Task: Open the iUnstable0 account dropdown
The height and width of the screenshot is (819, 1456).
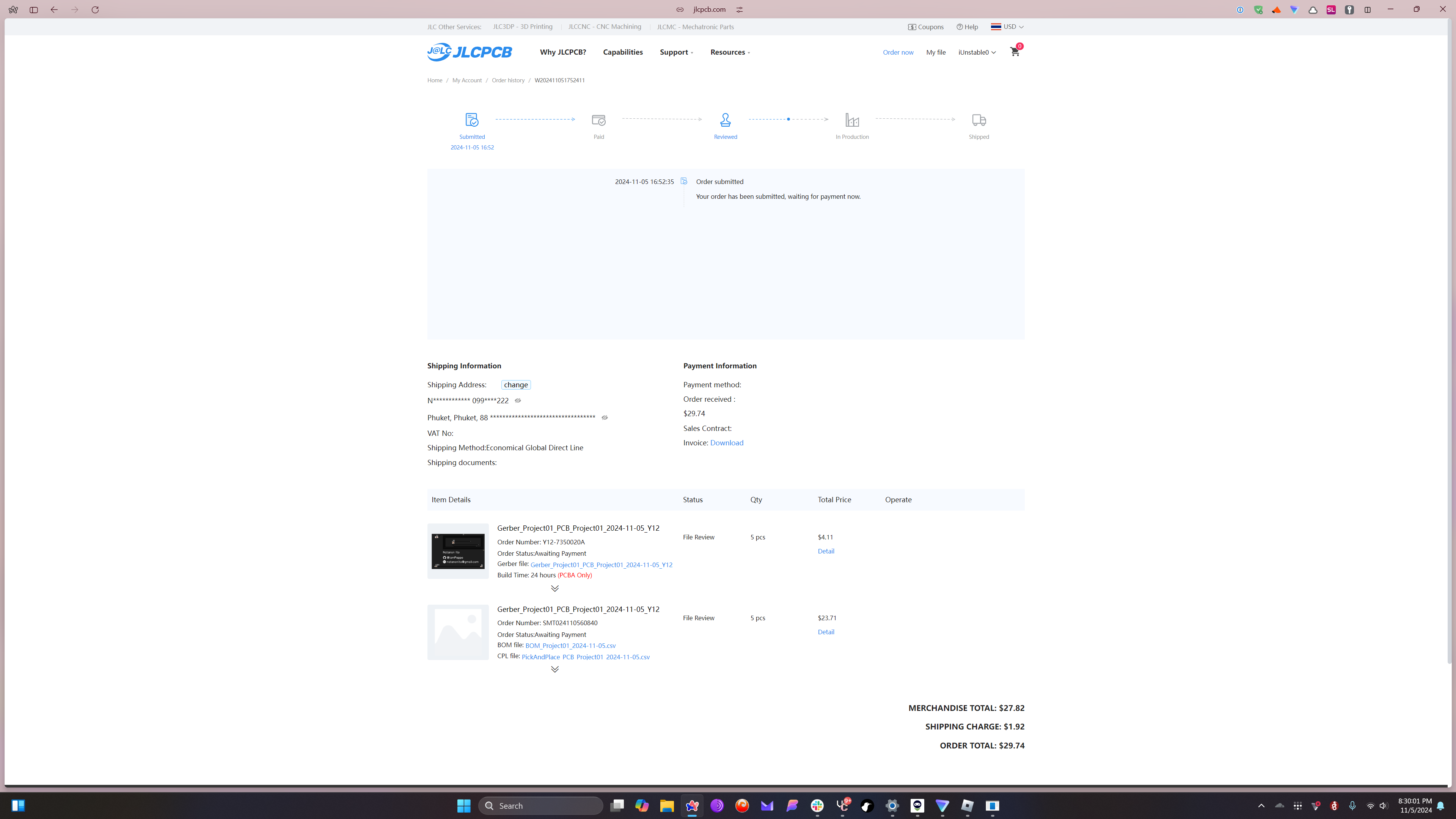Action: pos(977,52)
